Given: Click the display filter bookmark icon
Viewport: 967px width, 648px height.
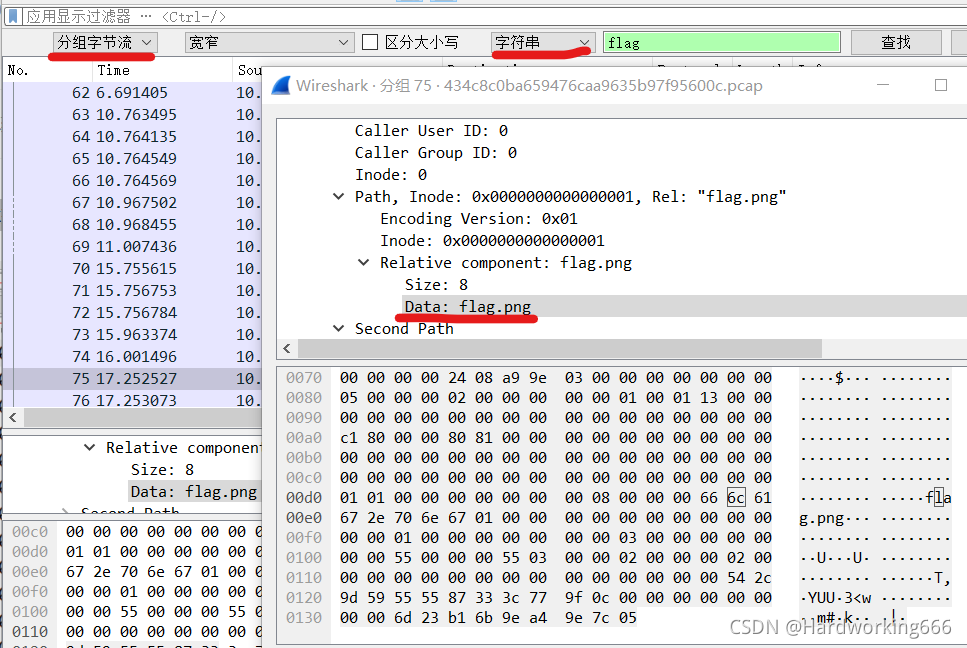Looking at the screenshot, I should pos(13,16).
